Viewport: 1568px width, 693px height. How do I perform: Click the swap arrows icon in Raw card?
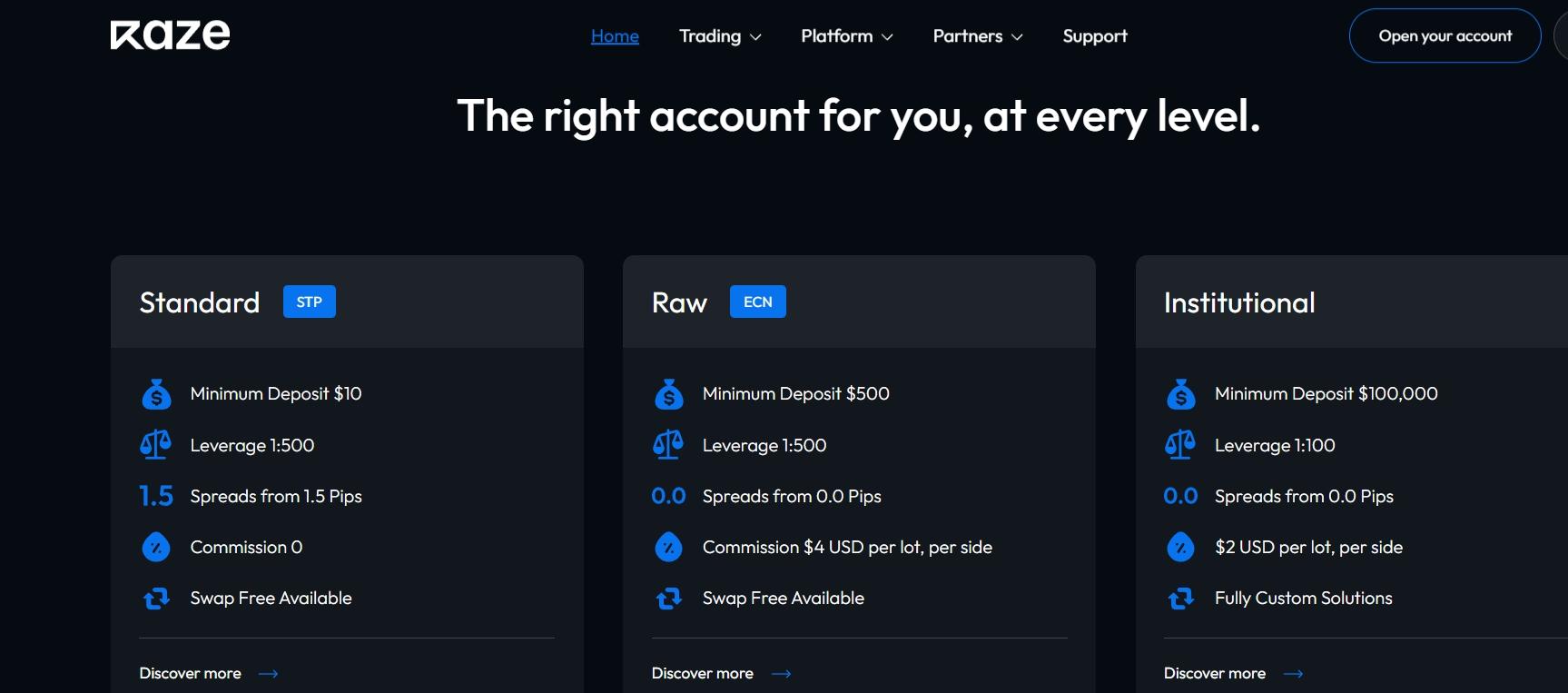coord(669,599)
